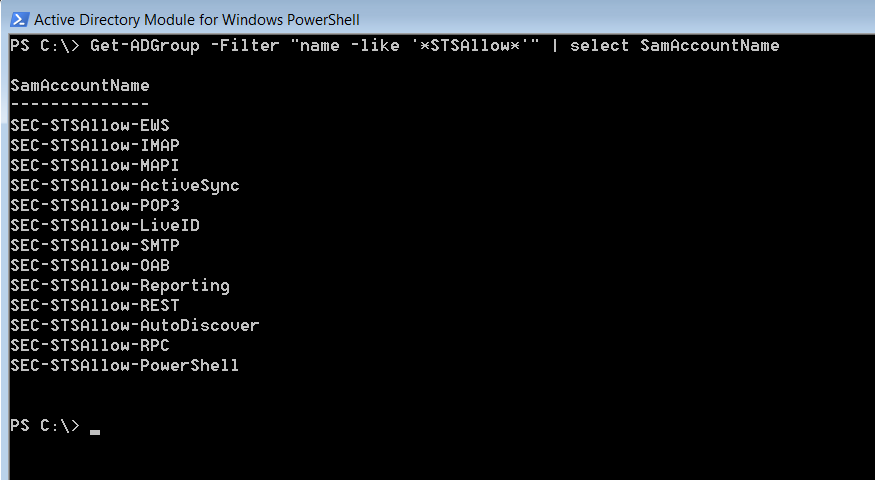Select the SEC-STSAllow-REST line
875x480 pixels.
(95, 305)
